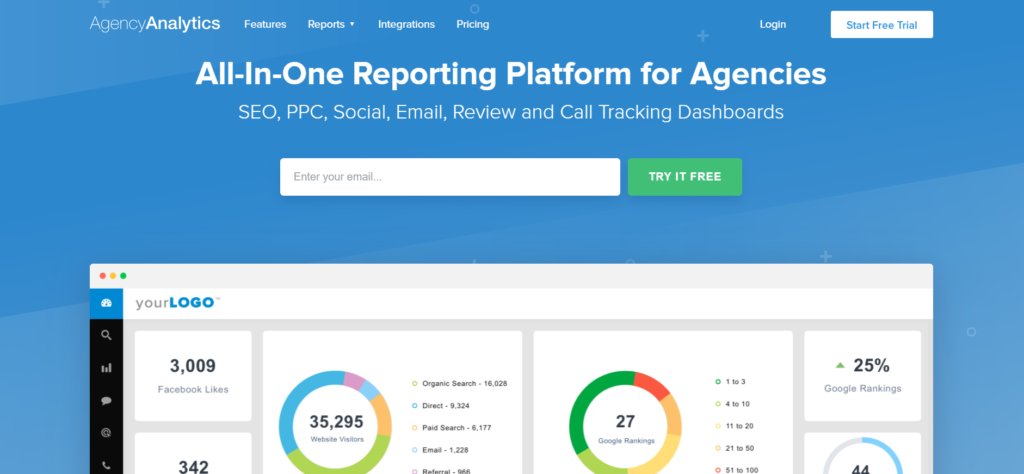The width and height of the screenshot is (1024, 474).
Task: Click the green mockup window dot
Action: coord(123,276)
